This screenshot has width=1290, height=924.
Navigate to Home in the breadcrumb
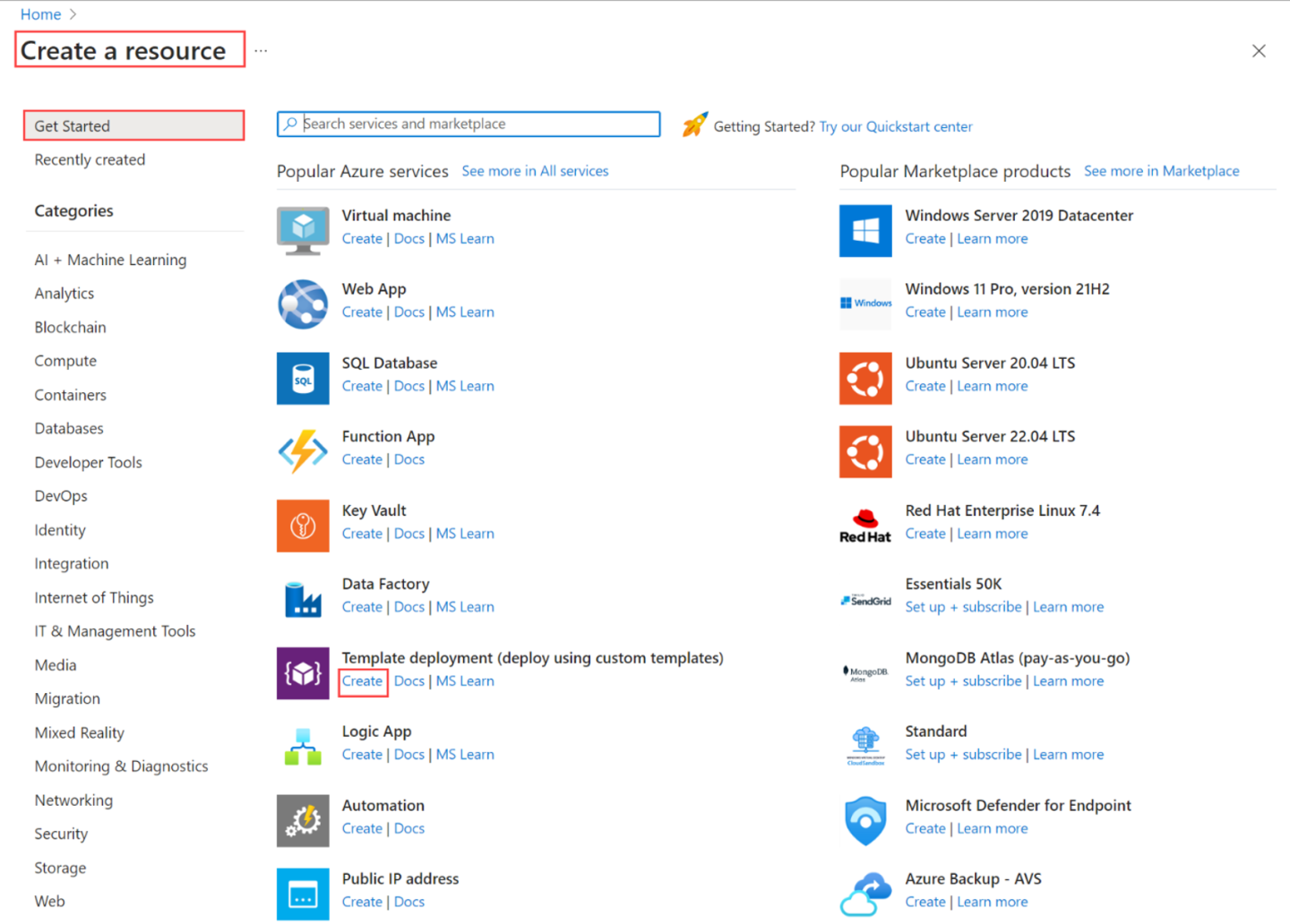(x=40, y=14)
